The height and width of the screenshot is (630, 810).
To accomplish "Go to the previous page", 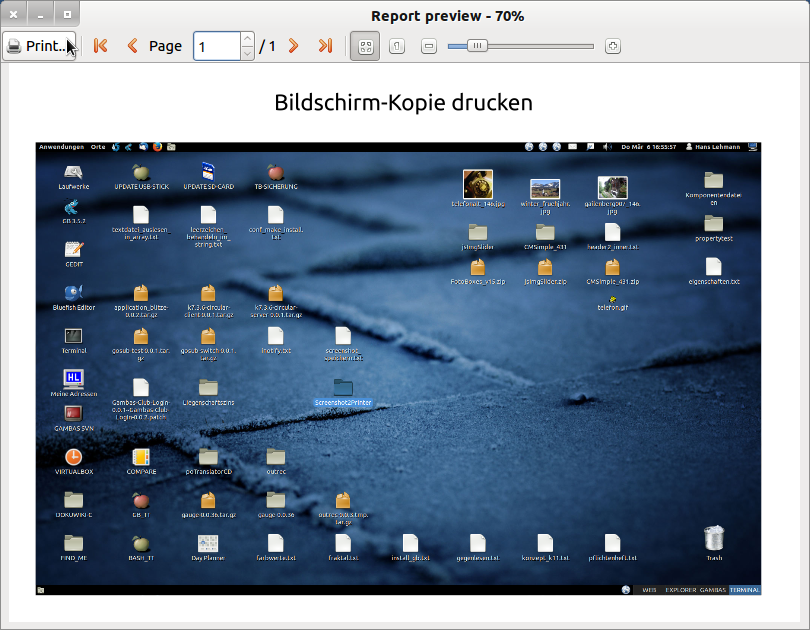I will [132, 46].
